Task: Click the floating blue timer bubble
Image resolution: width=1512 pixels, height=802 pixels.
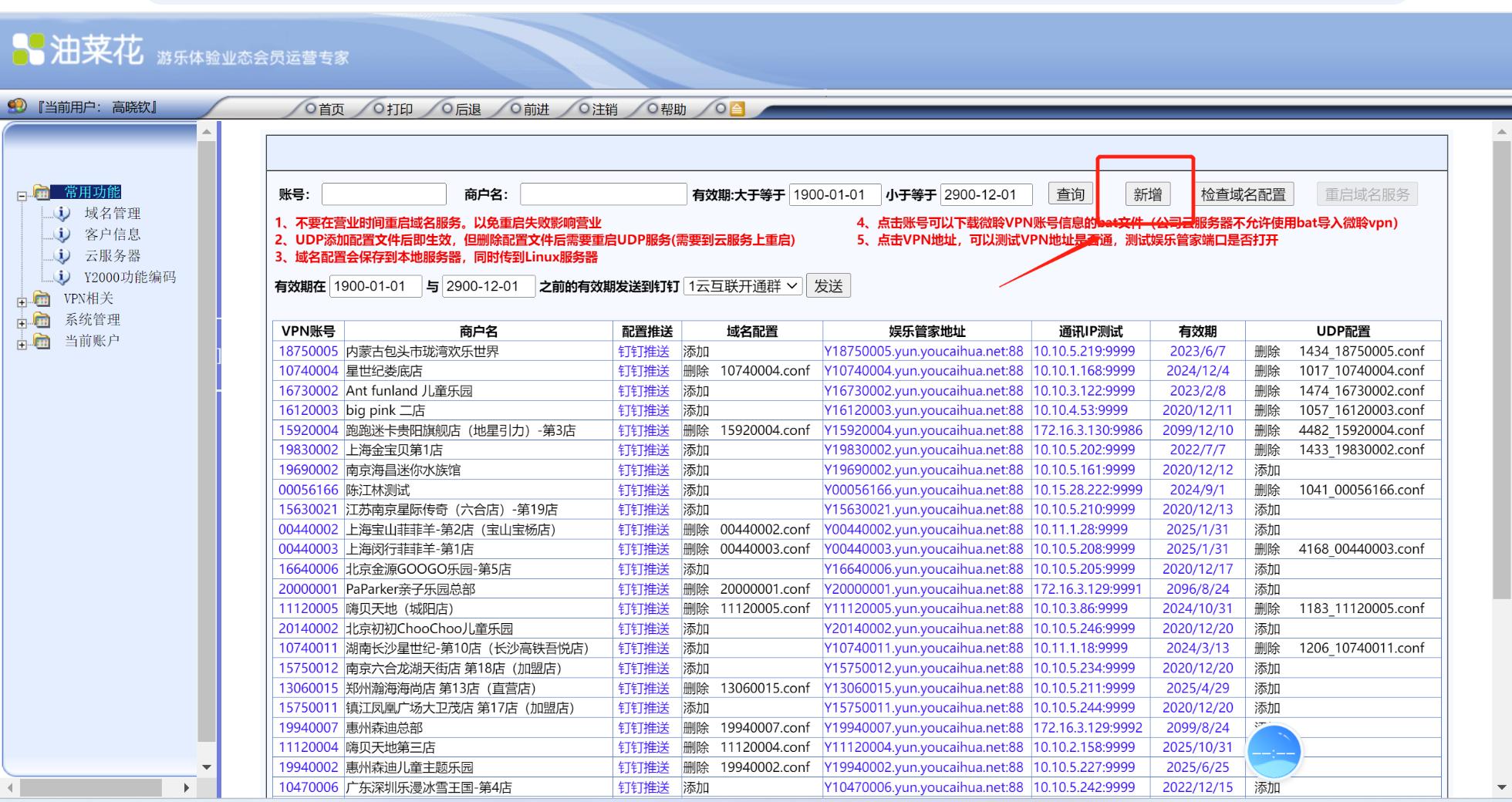Action: point(1274,752)
